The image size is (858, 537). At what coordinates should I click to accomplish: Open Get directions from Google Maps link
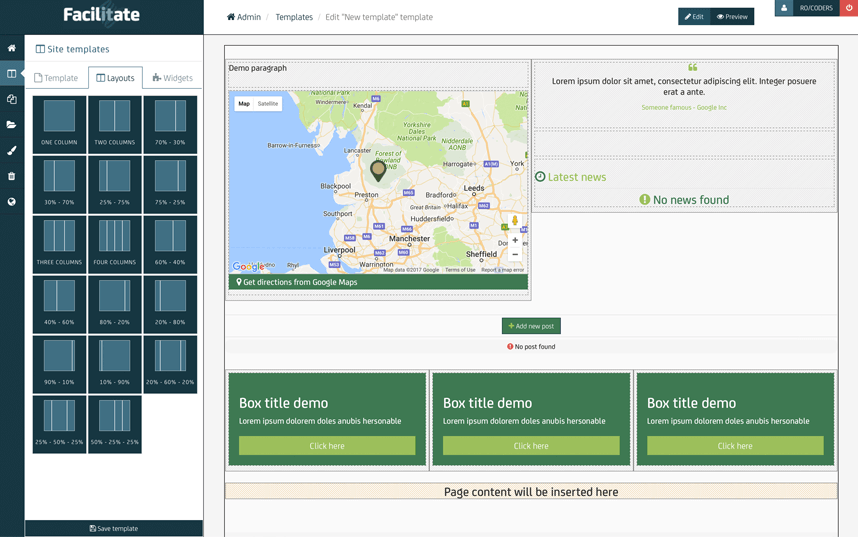click(298, 282)
